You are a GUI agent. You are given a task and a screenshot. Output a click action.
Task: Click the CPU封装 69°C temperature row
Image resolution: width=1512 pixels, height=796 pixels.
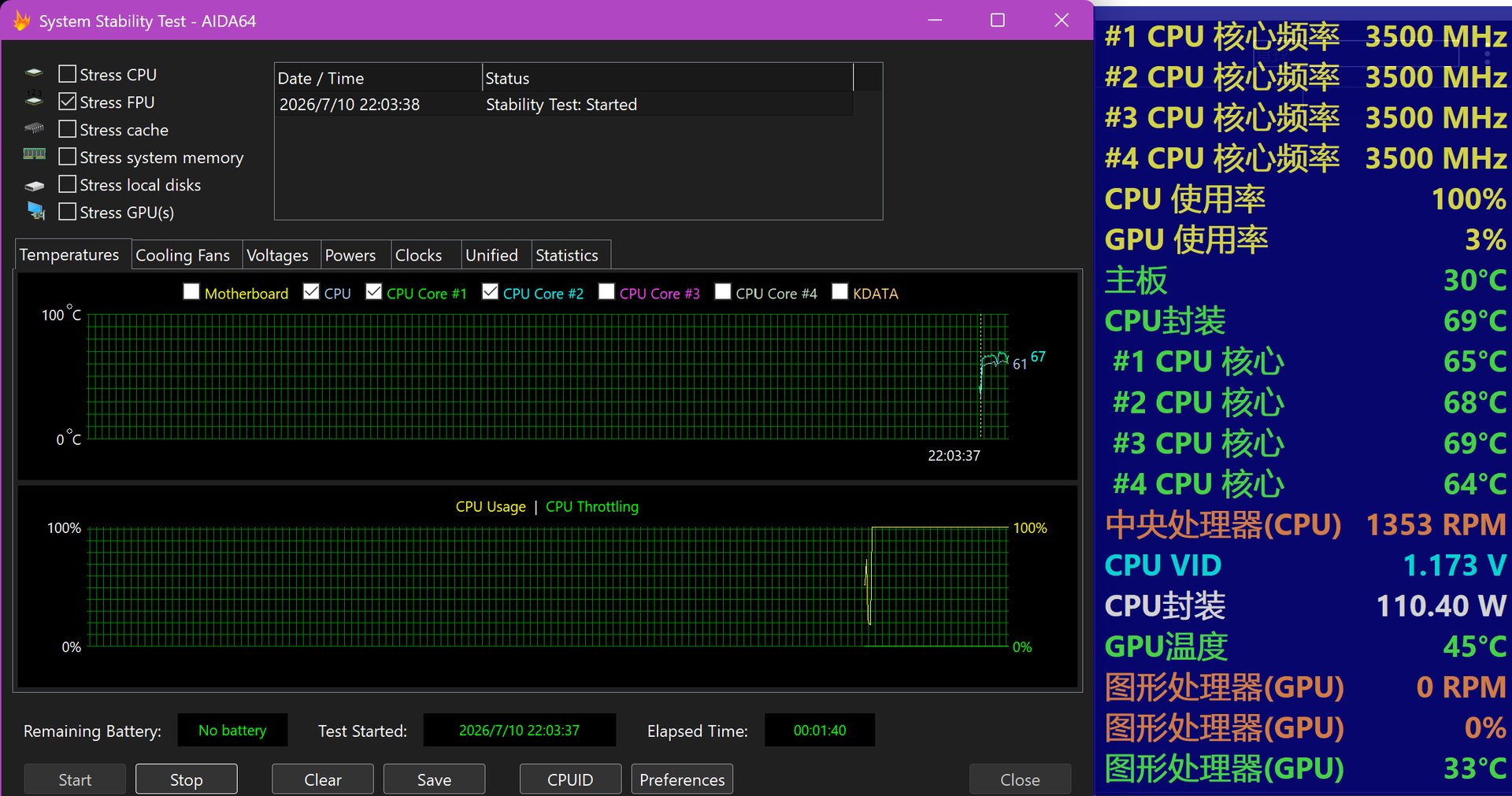pyautogui.click(x=1305, y=320)
